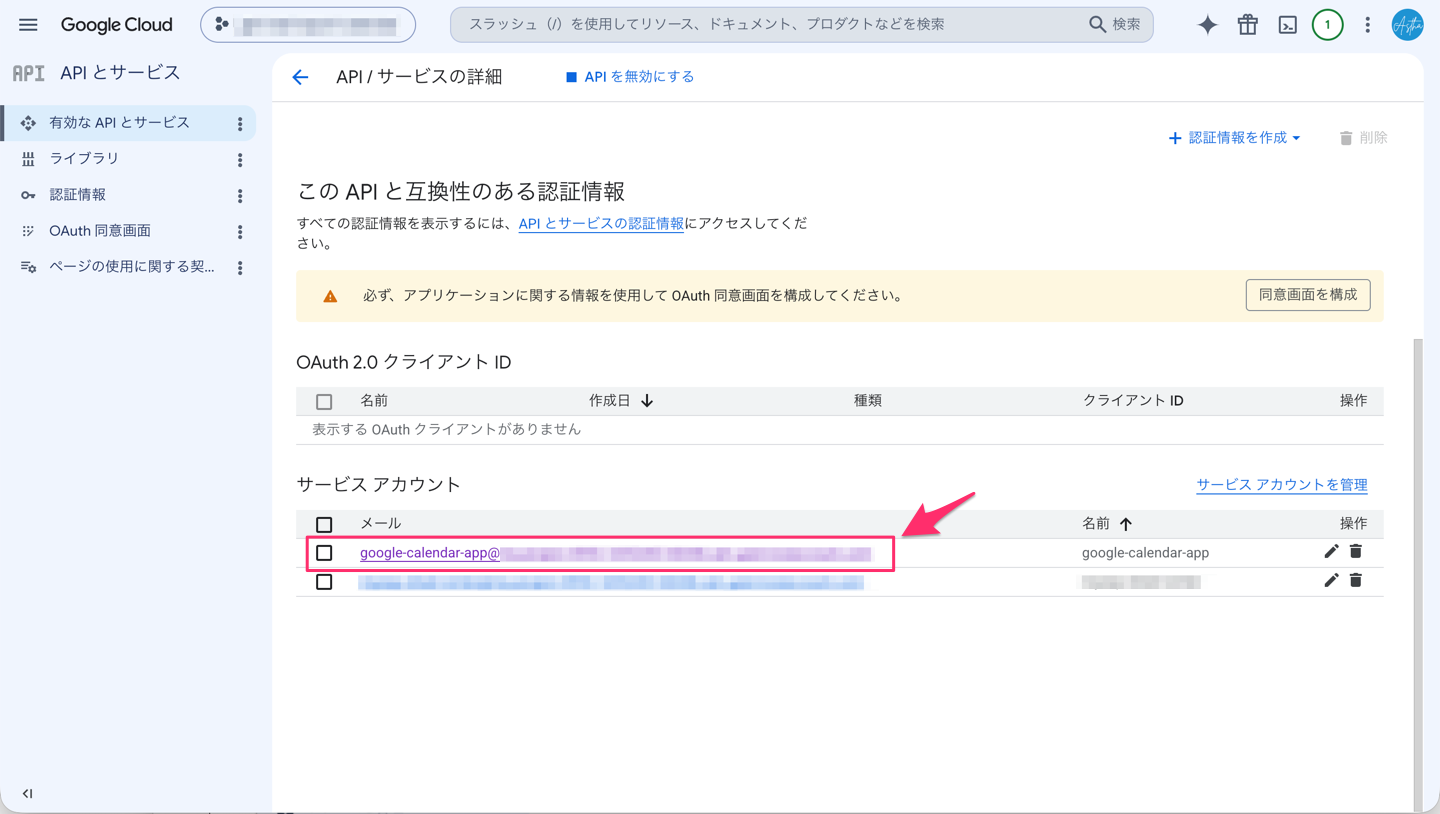Click the Google Cloud logo

(116, 25)
